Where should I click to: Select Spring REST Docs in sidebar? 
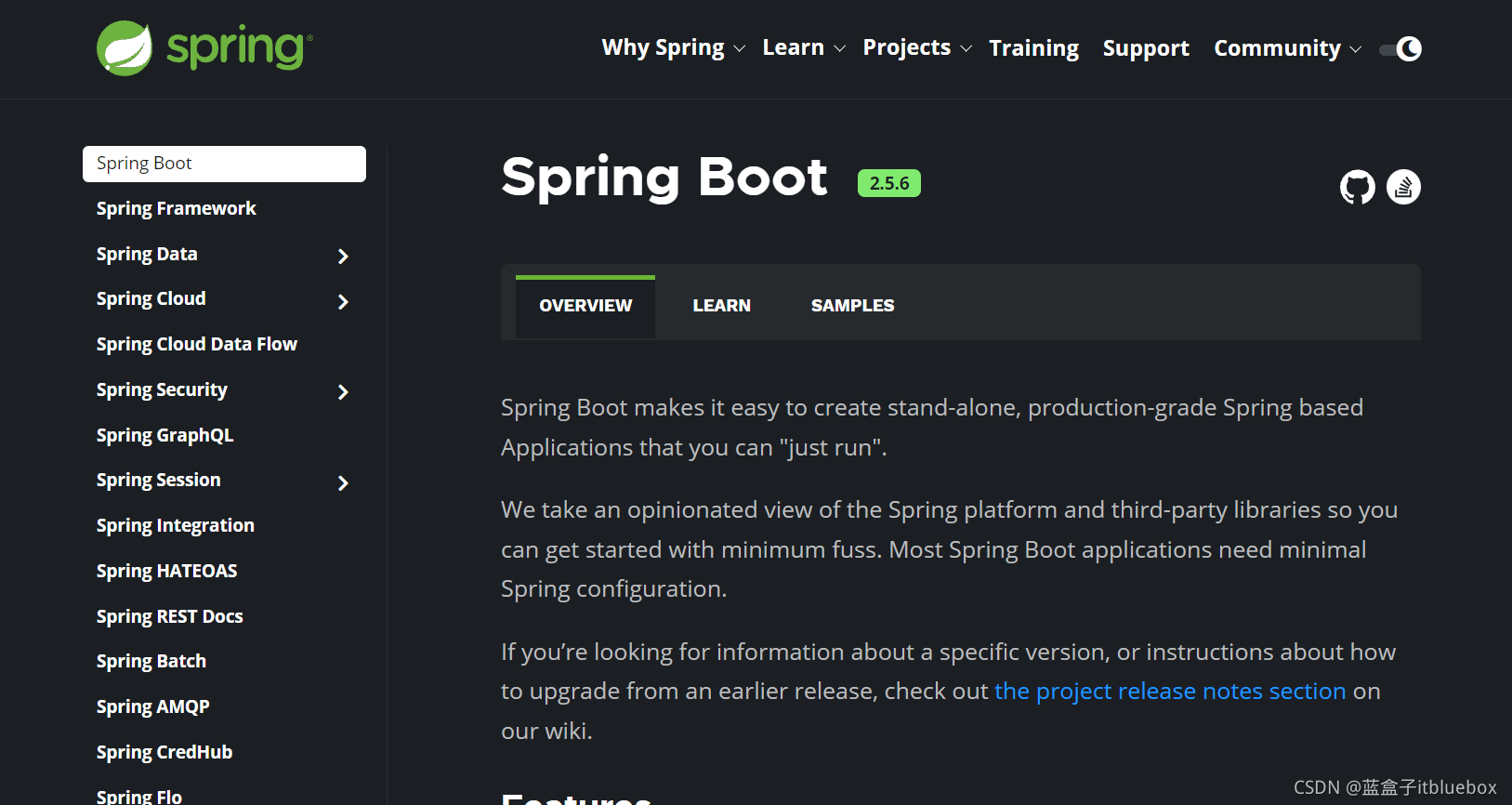[x=170, y=617]
